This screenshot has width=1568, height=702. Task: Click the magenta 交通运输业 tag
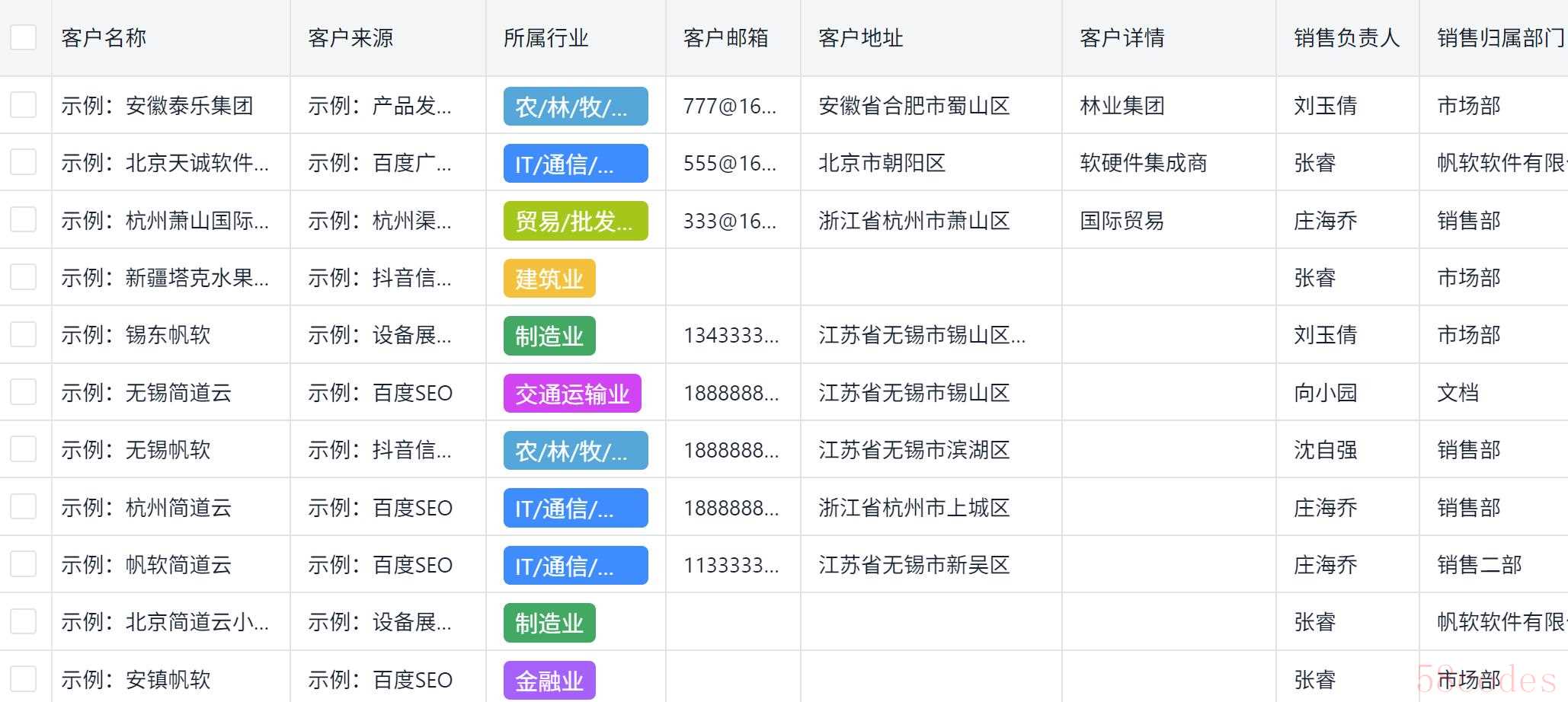point(571,394)
